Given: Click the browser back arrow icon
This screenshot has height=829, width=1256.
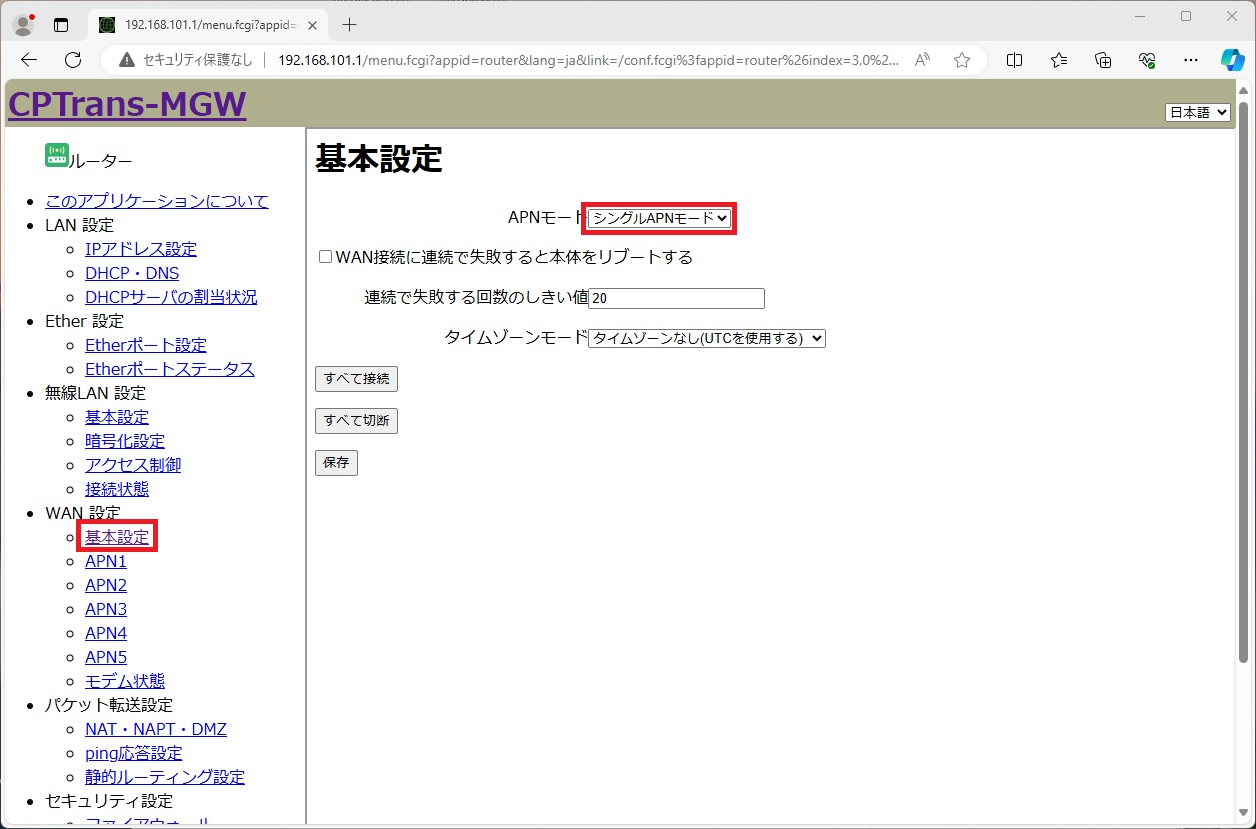Looking at the screenshot, I should [x=28, y=60].
